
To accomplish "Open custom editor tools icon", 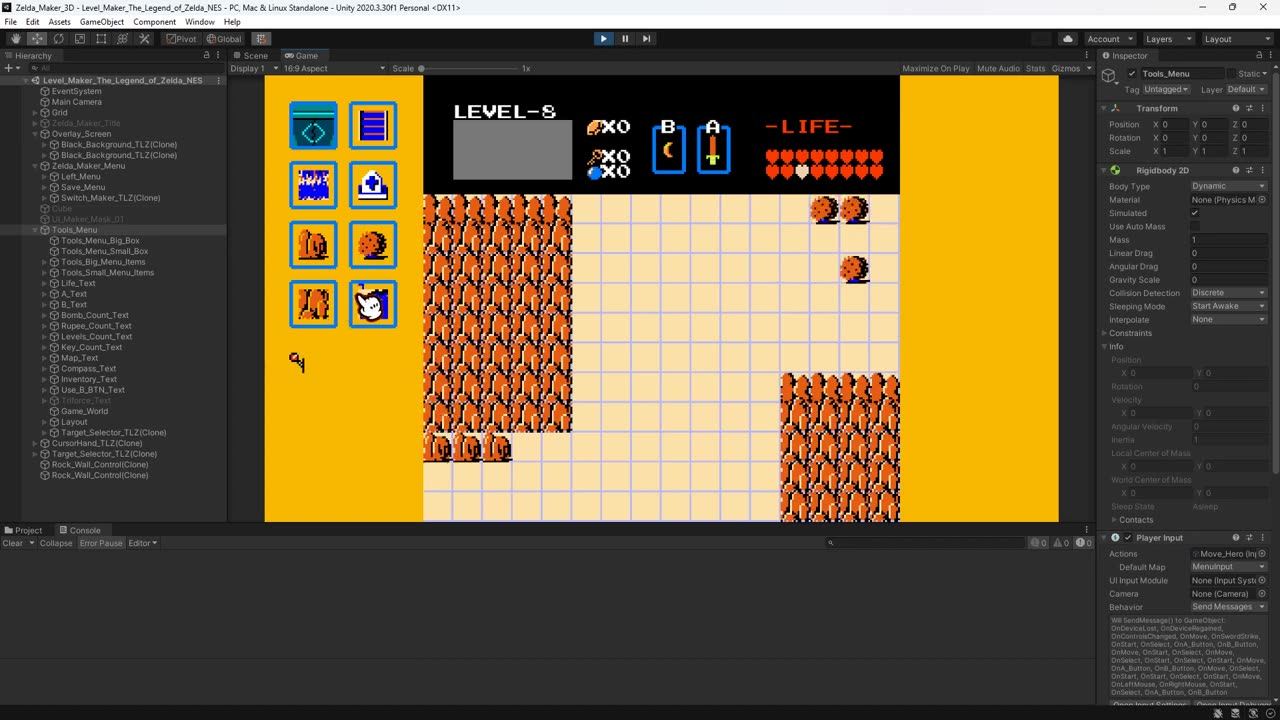I will tap(145, 39).
